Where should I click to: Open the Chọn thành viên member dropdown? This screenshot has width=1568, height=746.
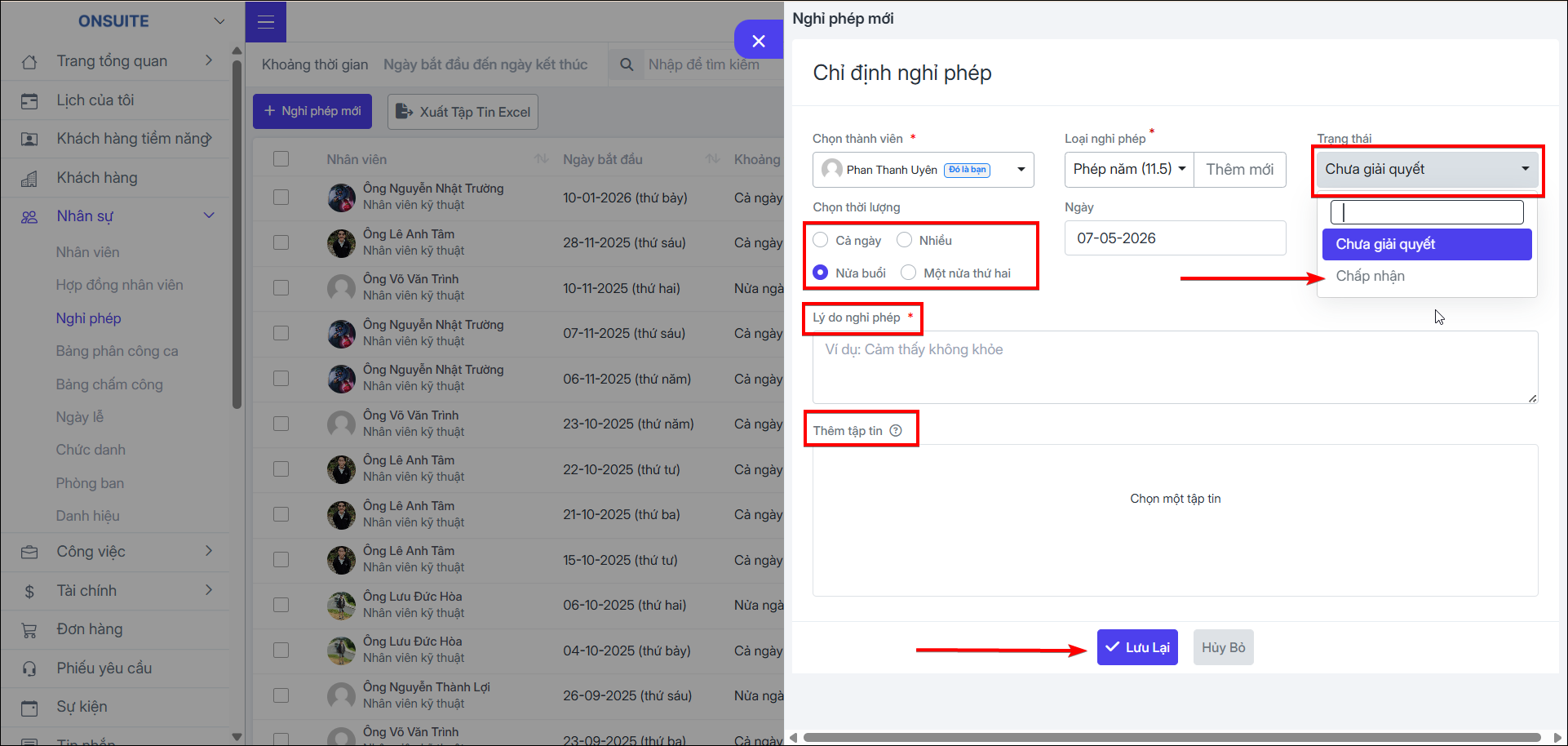pyautogui.click(x=924, y=170)
